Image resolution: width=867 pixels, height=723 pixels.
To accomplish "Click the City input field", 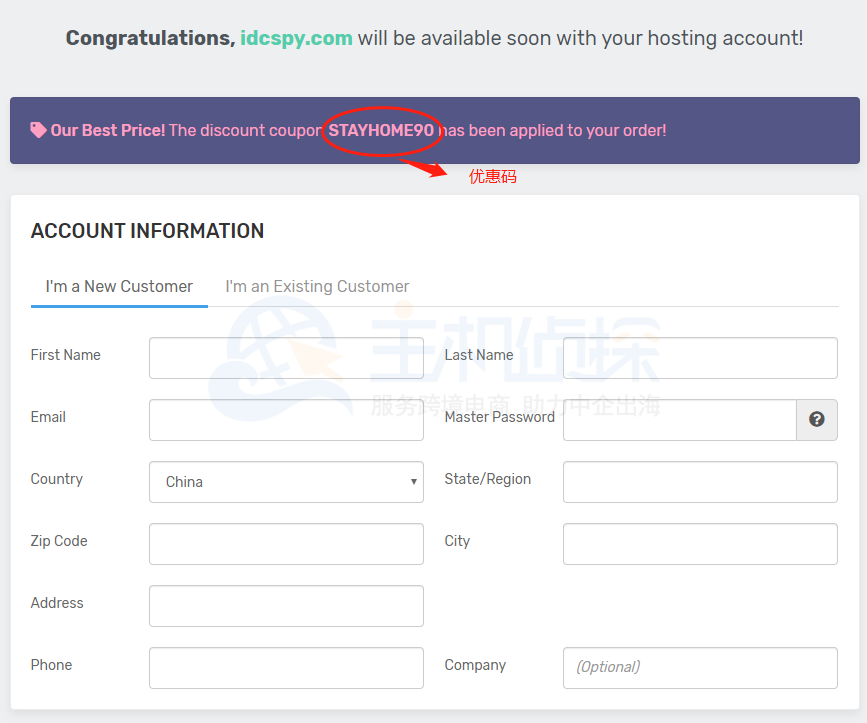I will pos(700,544).
